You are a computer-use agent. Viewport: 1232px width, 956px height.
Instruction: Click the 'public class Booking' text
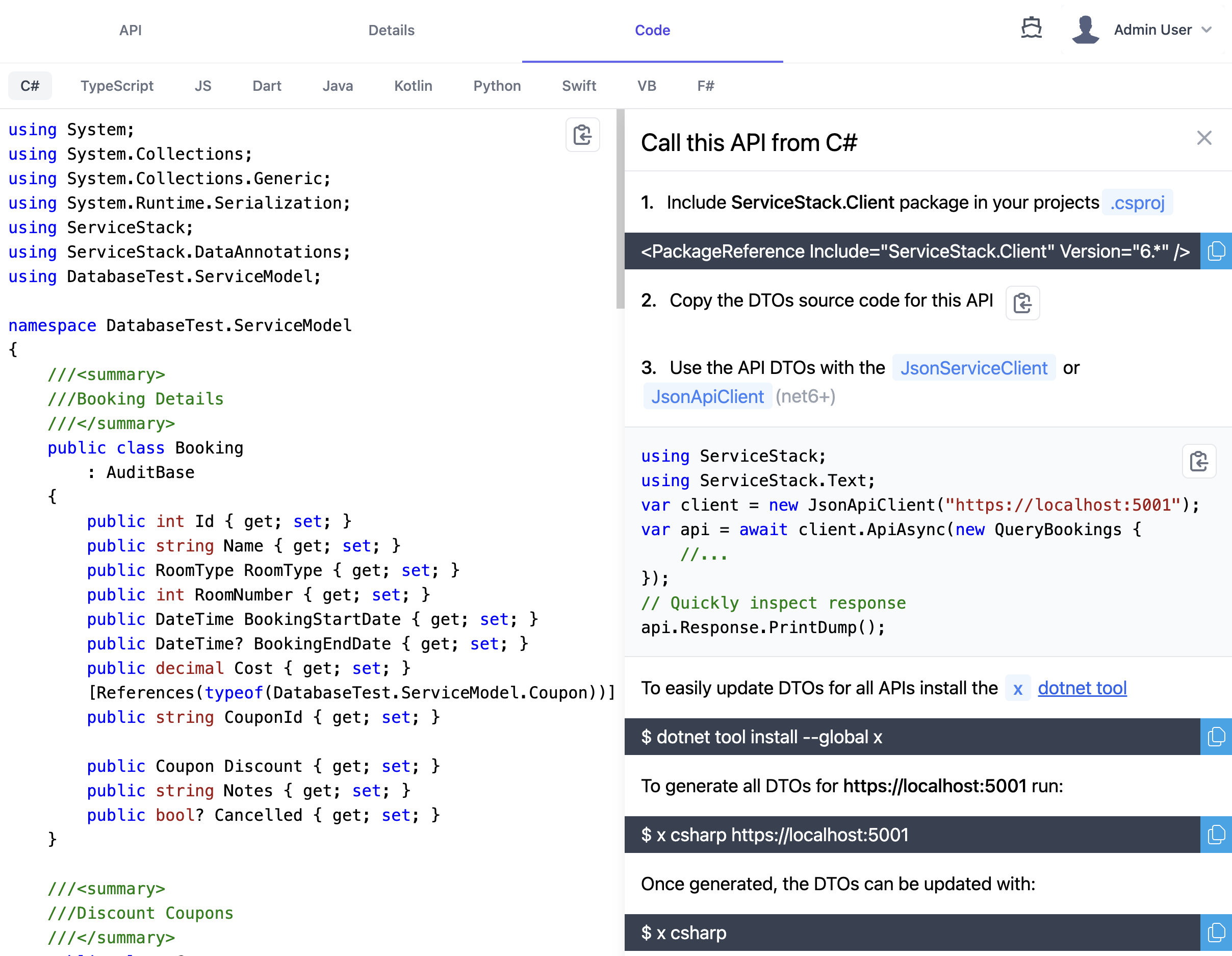tap(145, 448)
